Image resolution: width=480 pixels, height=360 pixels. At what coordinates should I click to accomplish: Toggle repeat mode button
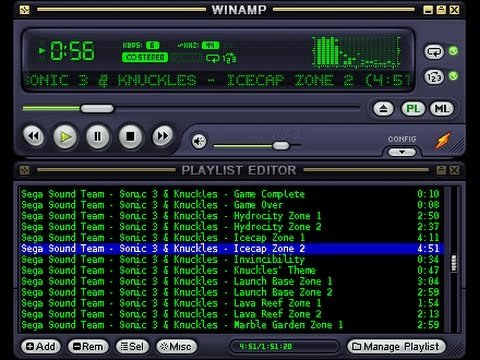pos(434,52)
